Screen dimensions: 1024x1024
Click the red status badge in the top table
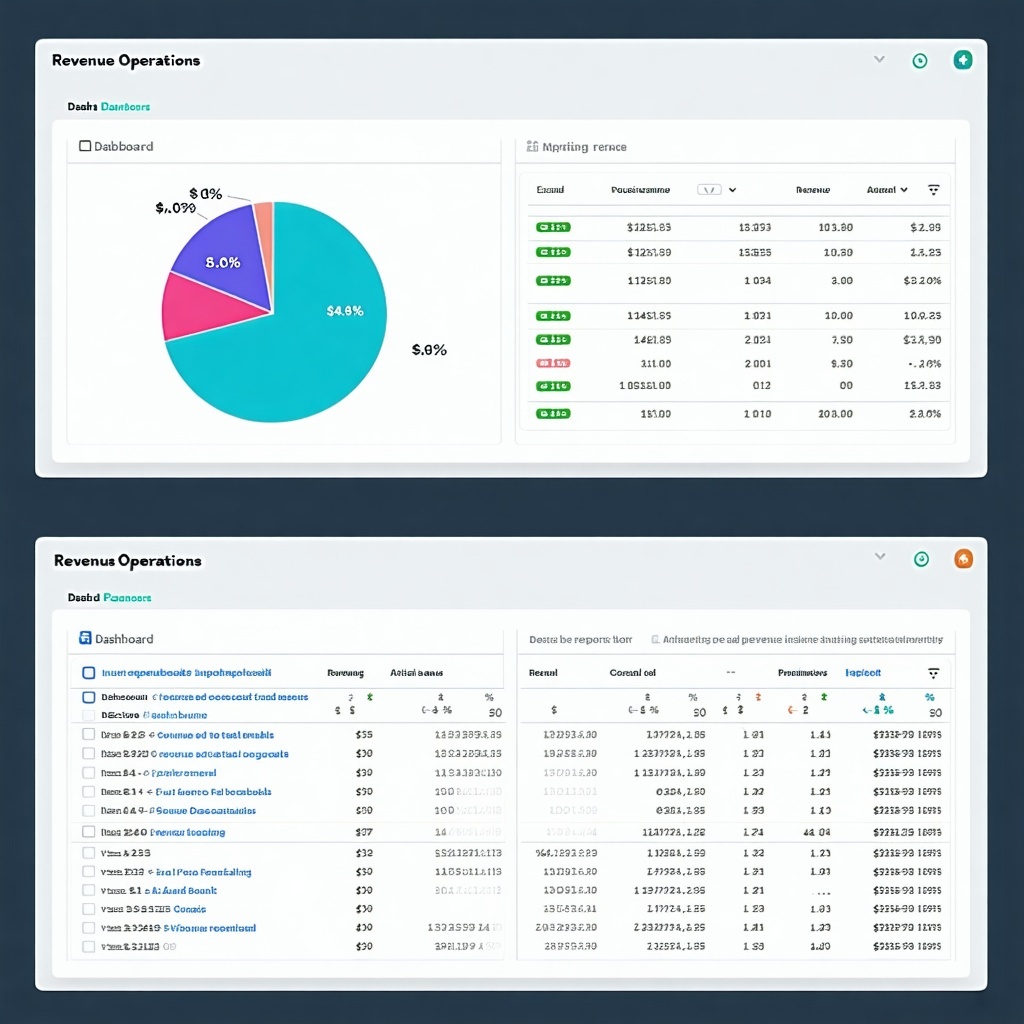pos(552,363)
